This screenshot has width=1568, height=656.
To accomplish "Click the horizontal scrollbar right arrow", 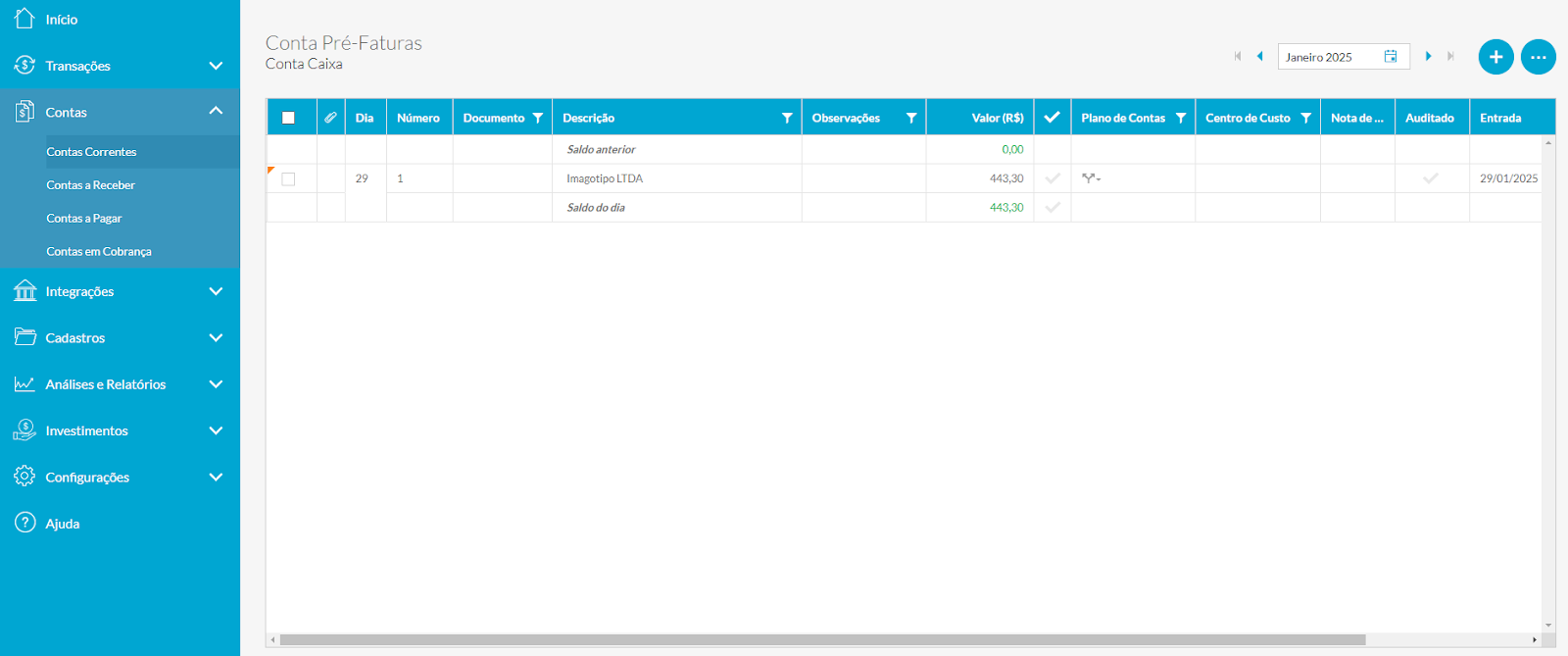I will point(1535,639).
